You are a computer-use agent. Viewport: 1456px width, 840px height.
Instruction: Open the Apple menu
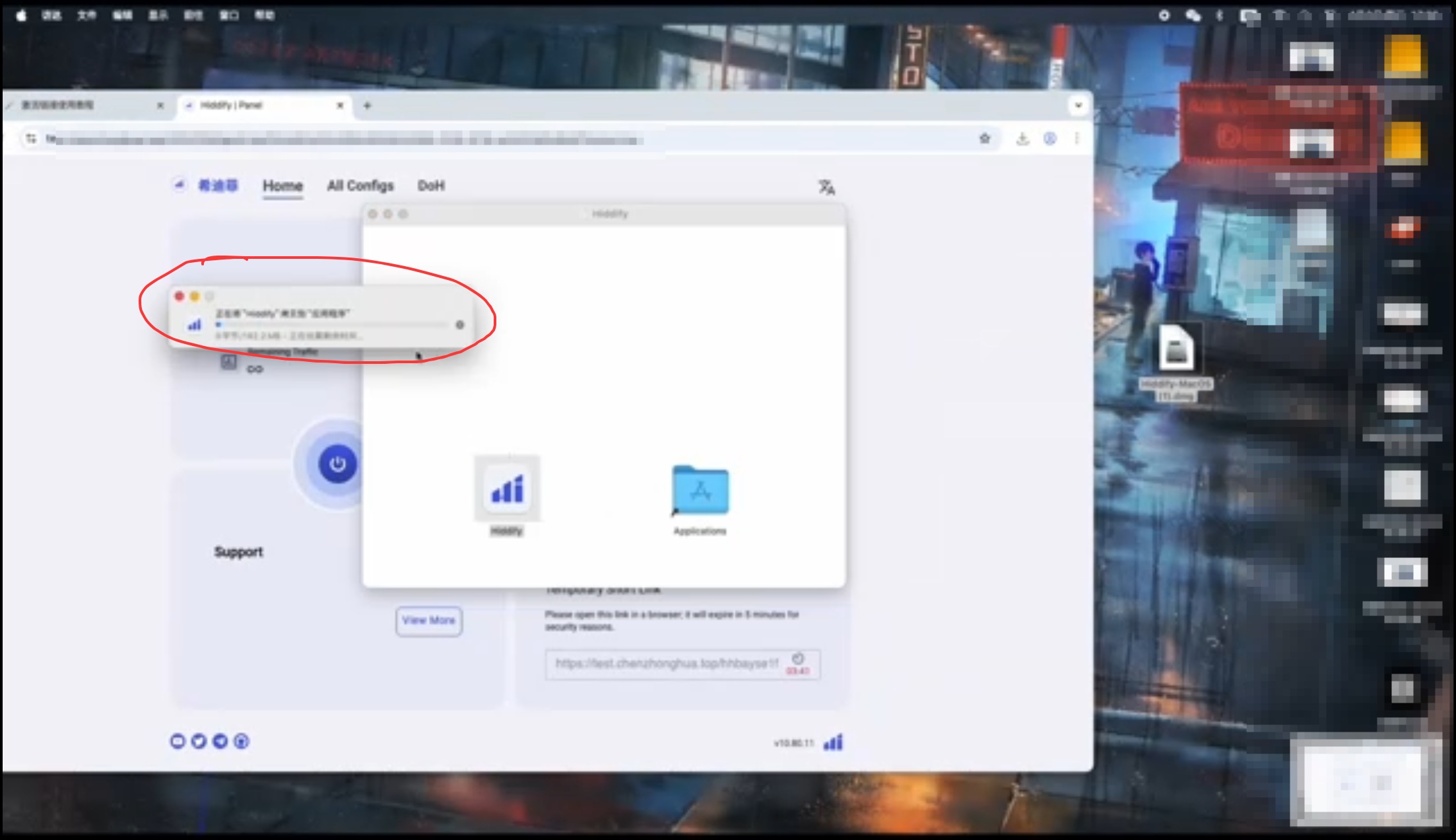coord(21,15)
